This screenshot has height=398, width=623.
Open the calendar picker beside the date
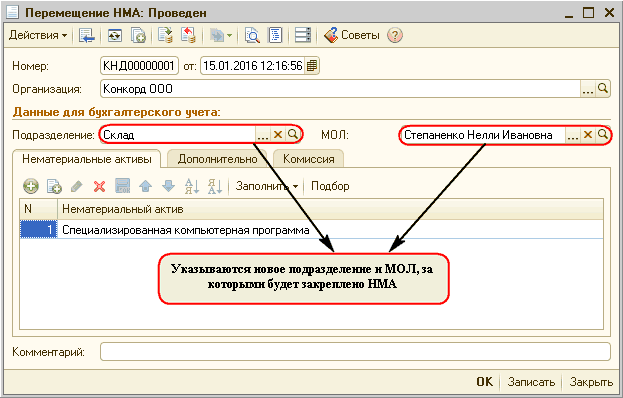click(x=312, y=66)
